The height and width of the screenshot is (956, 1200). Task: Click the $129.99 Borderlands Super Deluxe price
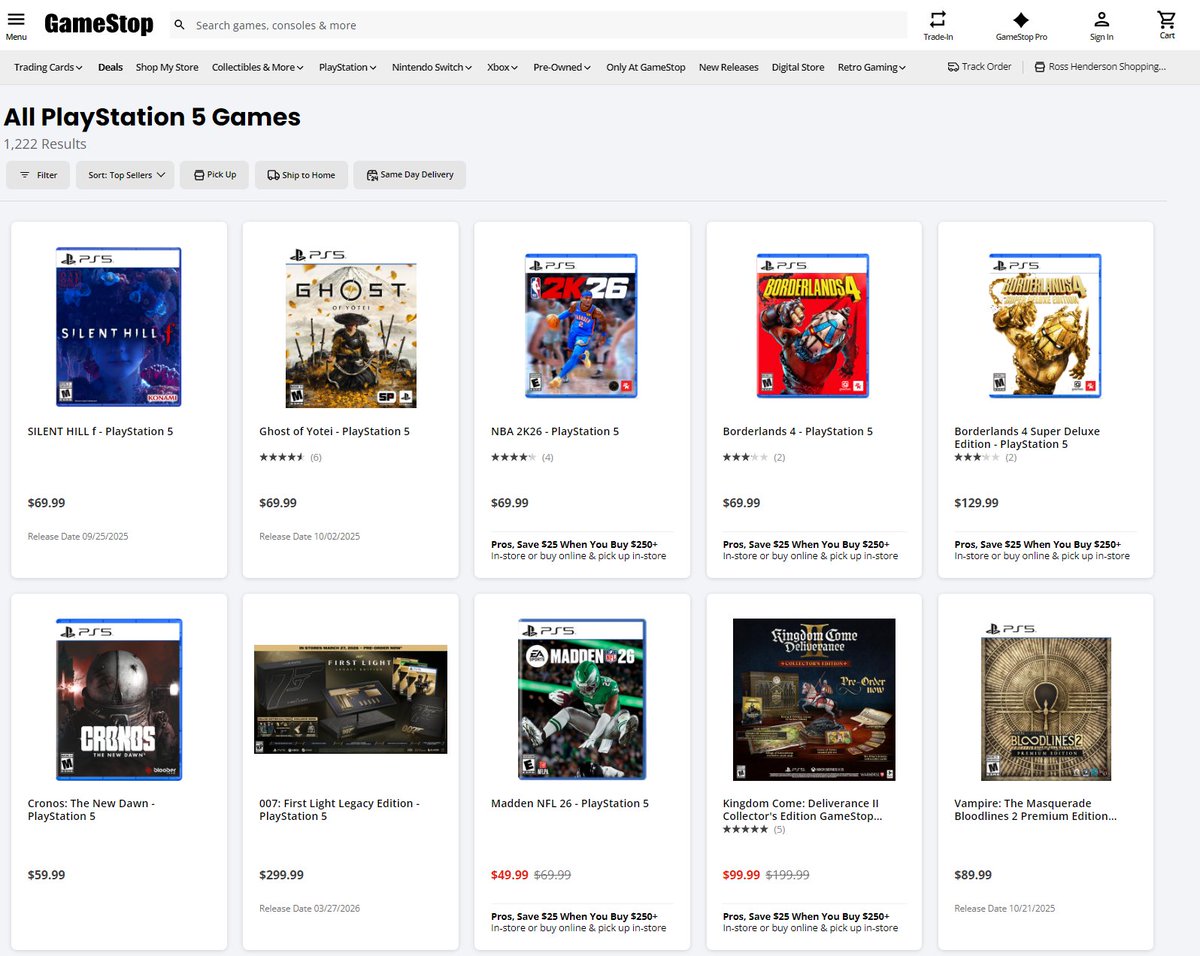[976, 503]
